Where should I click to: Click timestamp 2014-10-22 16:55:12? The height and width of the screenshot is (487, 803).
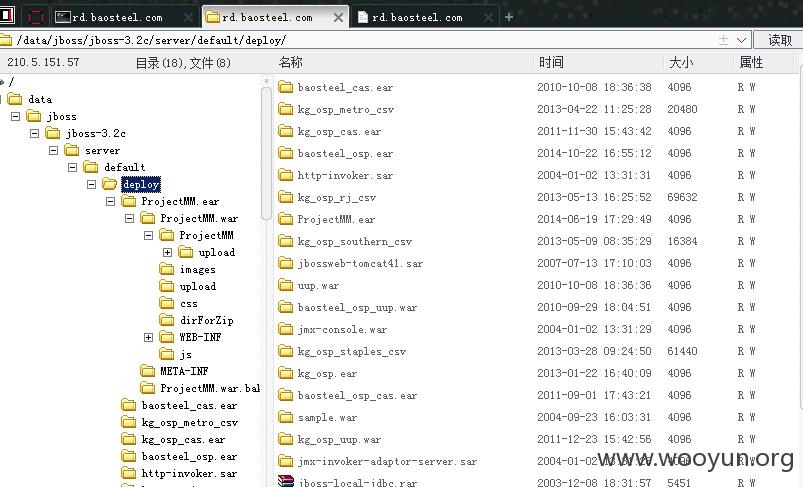594,153
